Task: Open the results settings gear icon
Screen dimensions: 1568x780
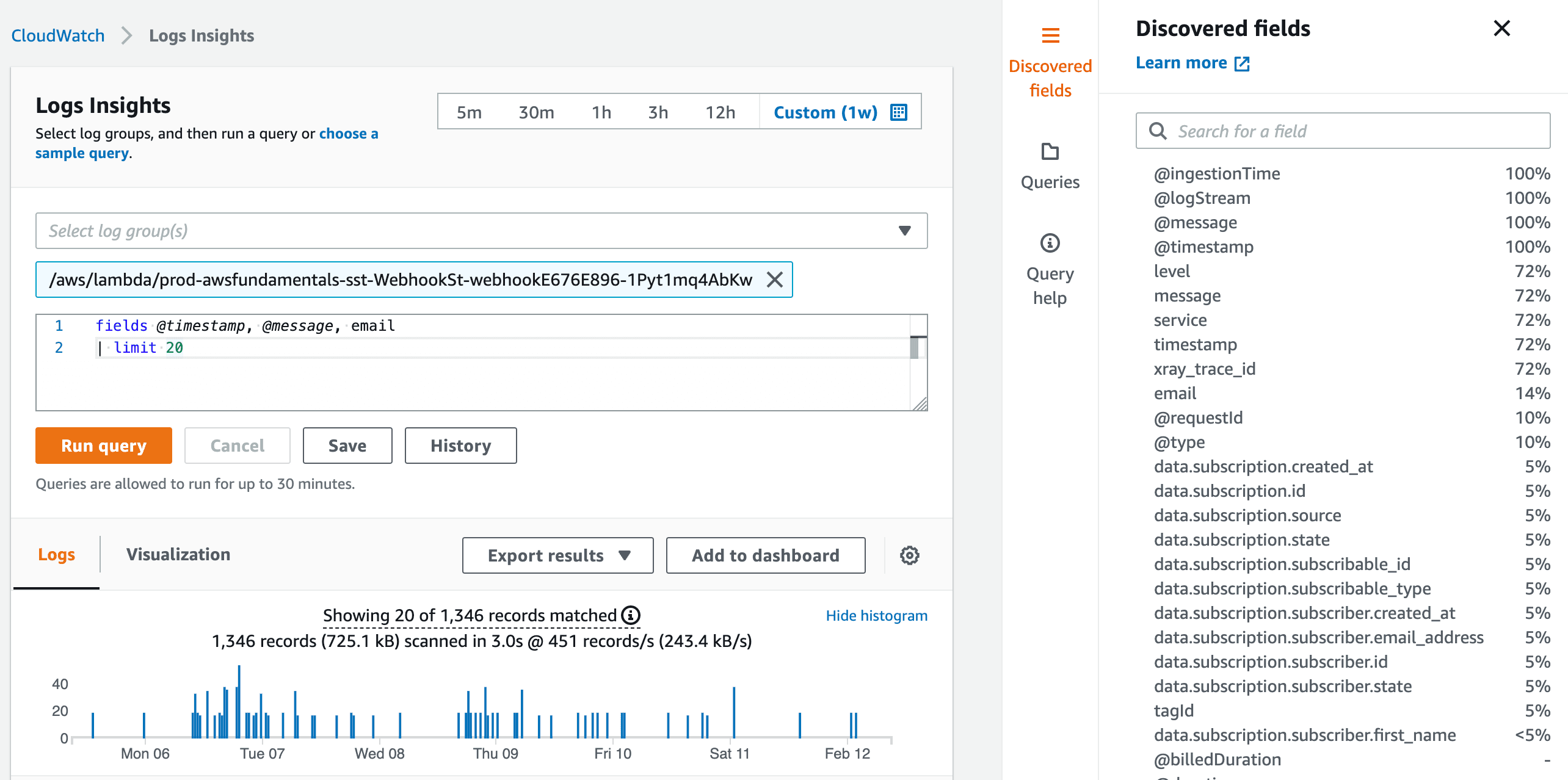Action: coord(910,555)
